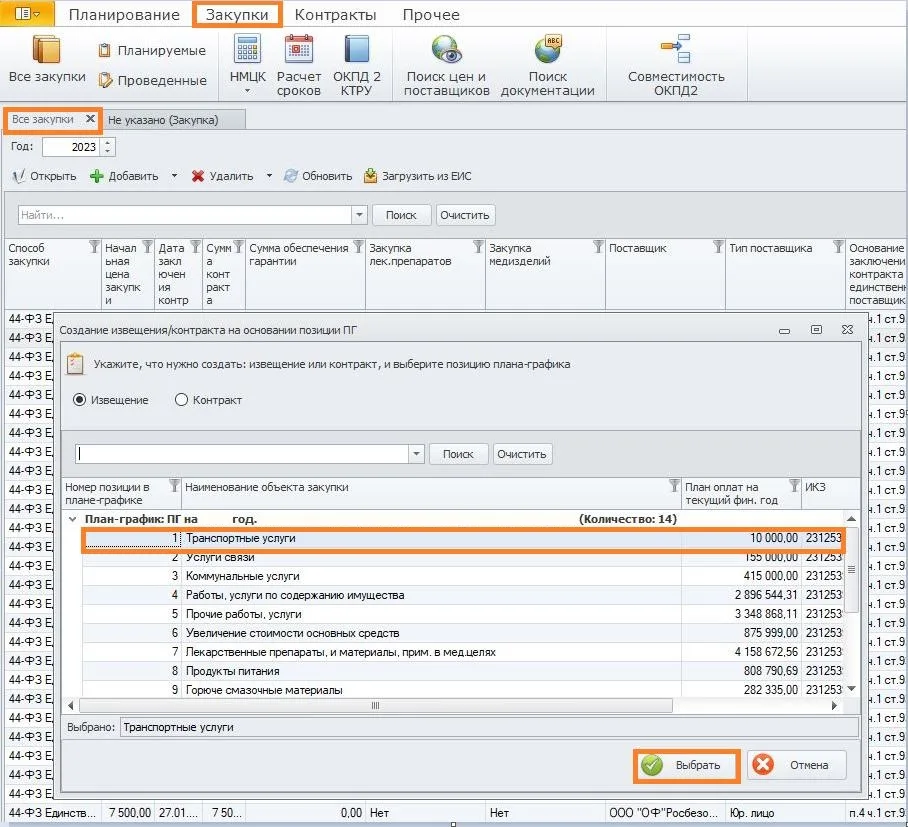This screenshot has width=908, height=827.
Task: Open Совместимость ОКПД2 tool
Action: click(x=676, y=49)
